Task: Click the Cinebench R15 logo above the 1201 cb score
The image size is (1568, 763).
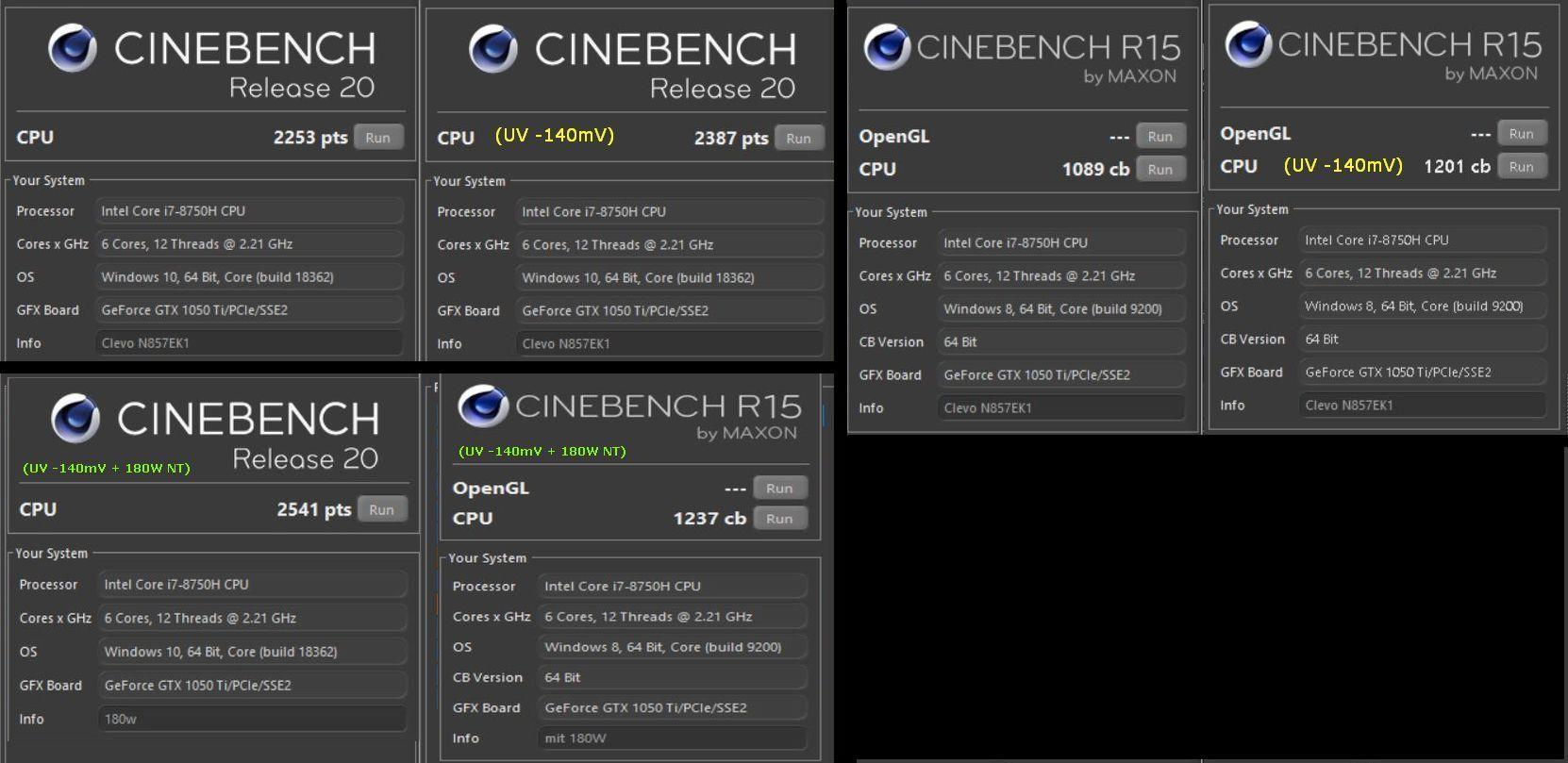Action: click(1248, 44)
